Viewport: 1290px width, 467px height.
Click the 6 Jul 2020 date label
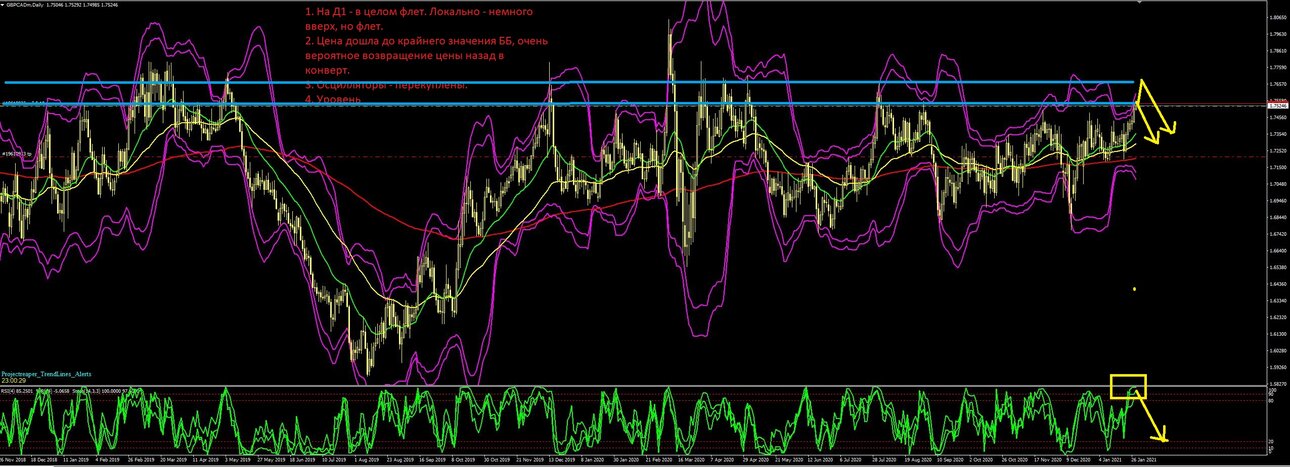pyautogui.click(x=851, y=460)
